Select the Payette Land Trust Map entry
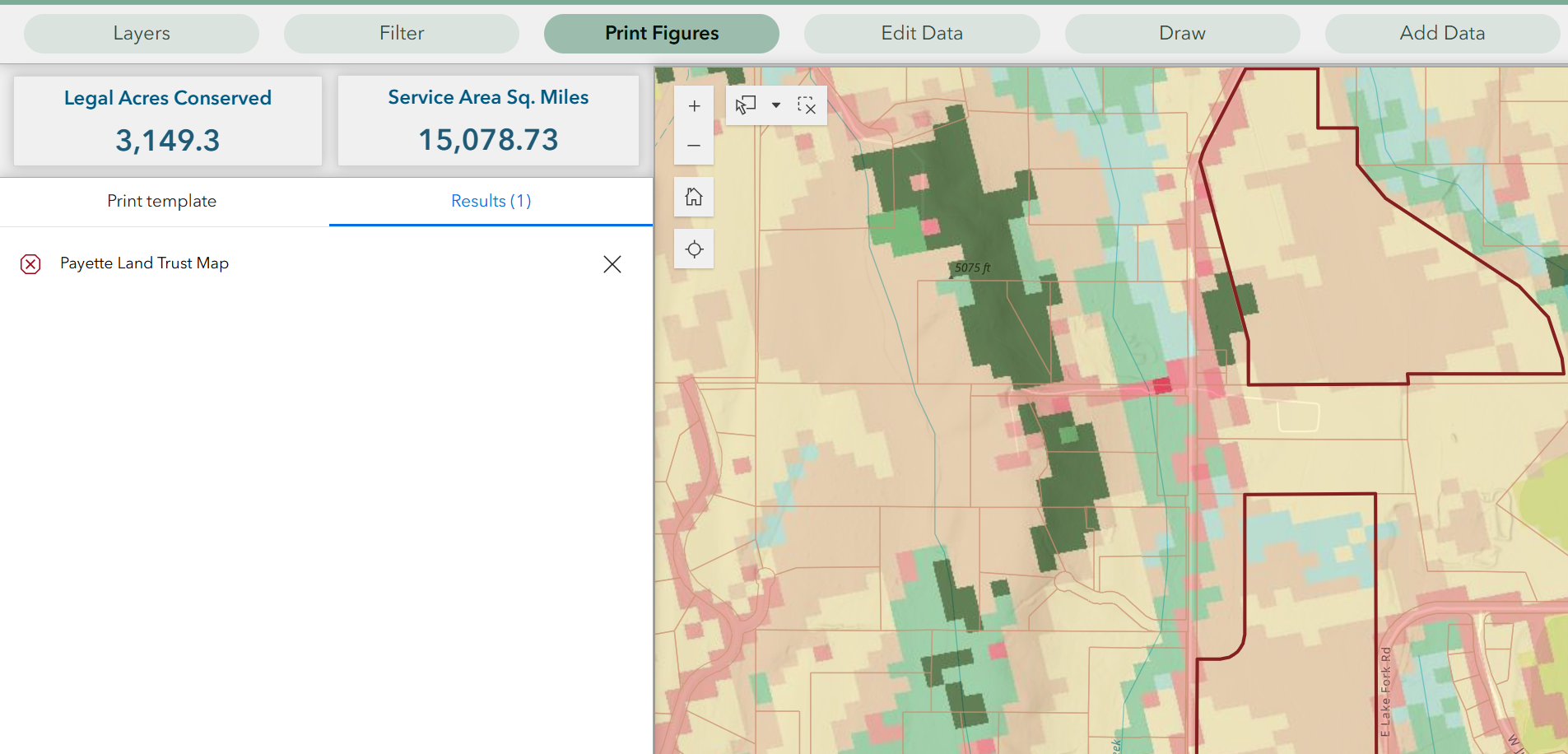The width and height of the screenshot is (1568, 754). [x=144, y=263]
